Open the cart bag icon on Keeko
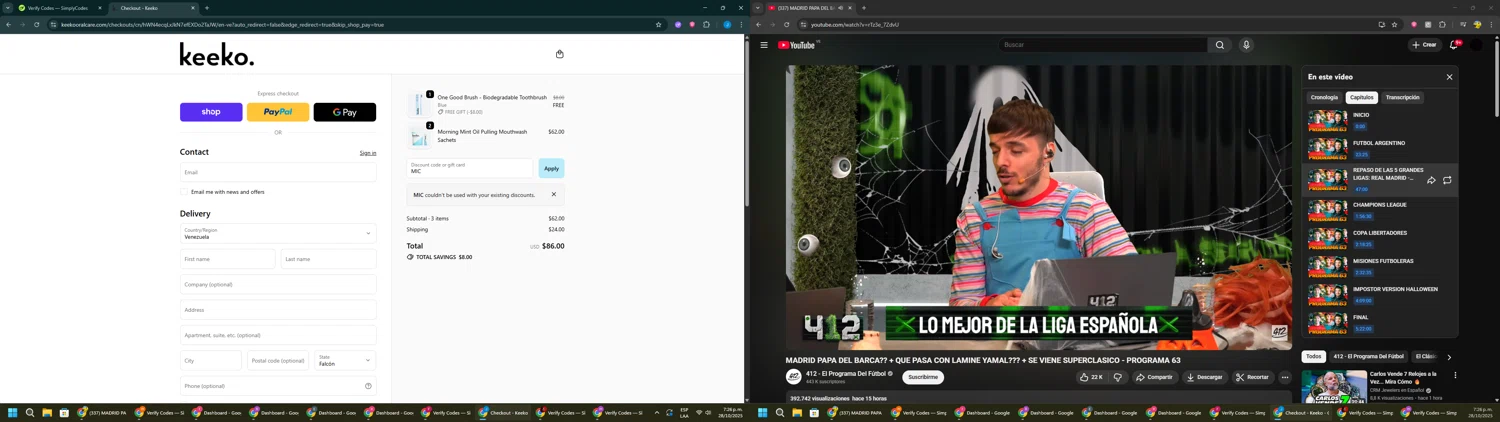Screen dimensions: 1500x422 click(560, 54)
